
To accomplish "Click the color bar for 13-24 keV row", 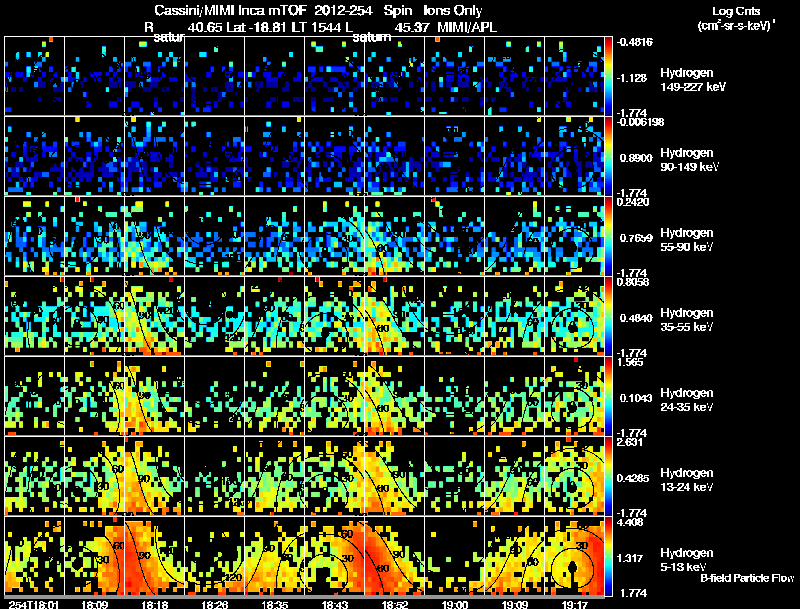I will (608, 476).
